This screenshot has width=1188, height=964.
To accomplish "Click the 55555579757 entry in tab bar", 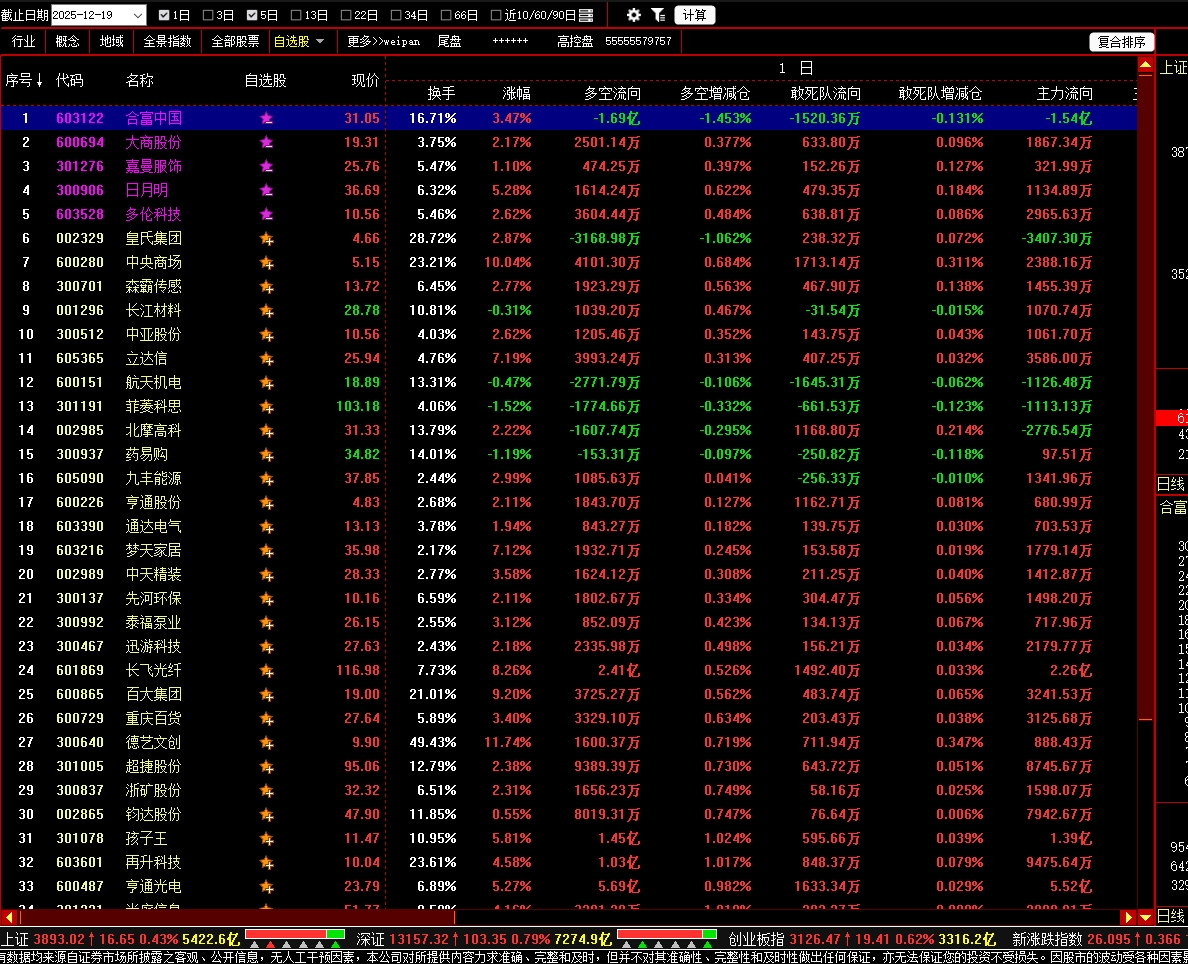I will click(x=638, y=42).
